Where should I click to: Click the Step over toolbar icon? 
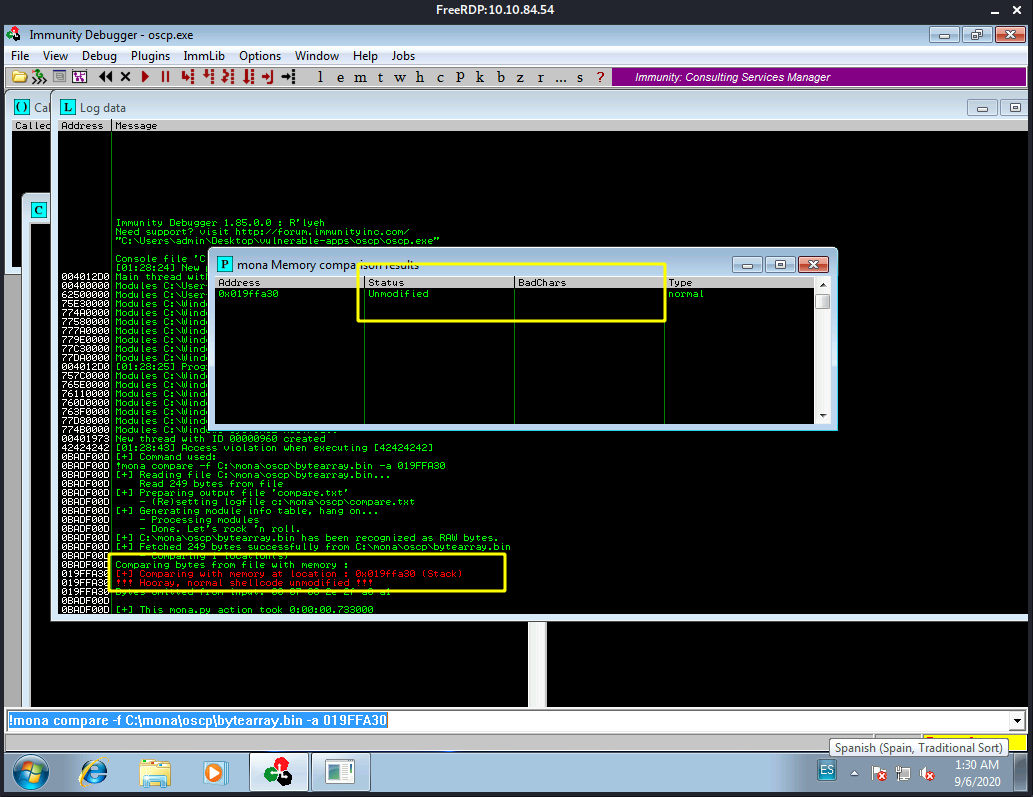(208, 77)
